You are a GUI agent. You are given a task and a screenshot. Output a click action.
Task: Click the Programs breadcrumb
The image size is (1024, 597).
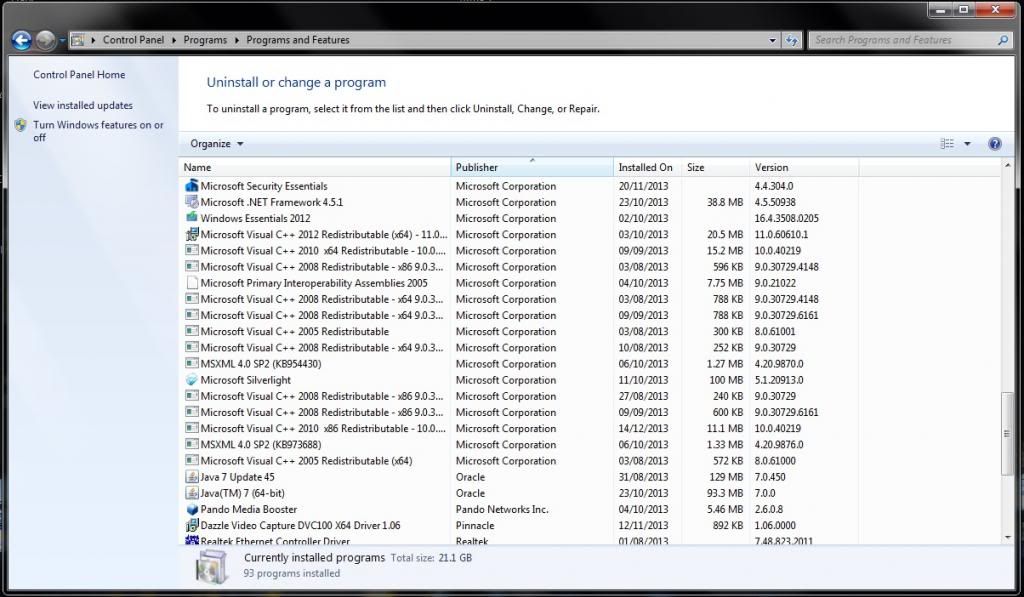click(x=205, y=40)
